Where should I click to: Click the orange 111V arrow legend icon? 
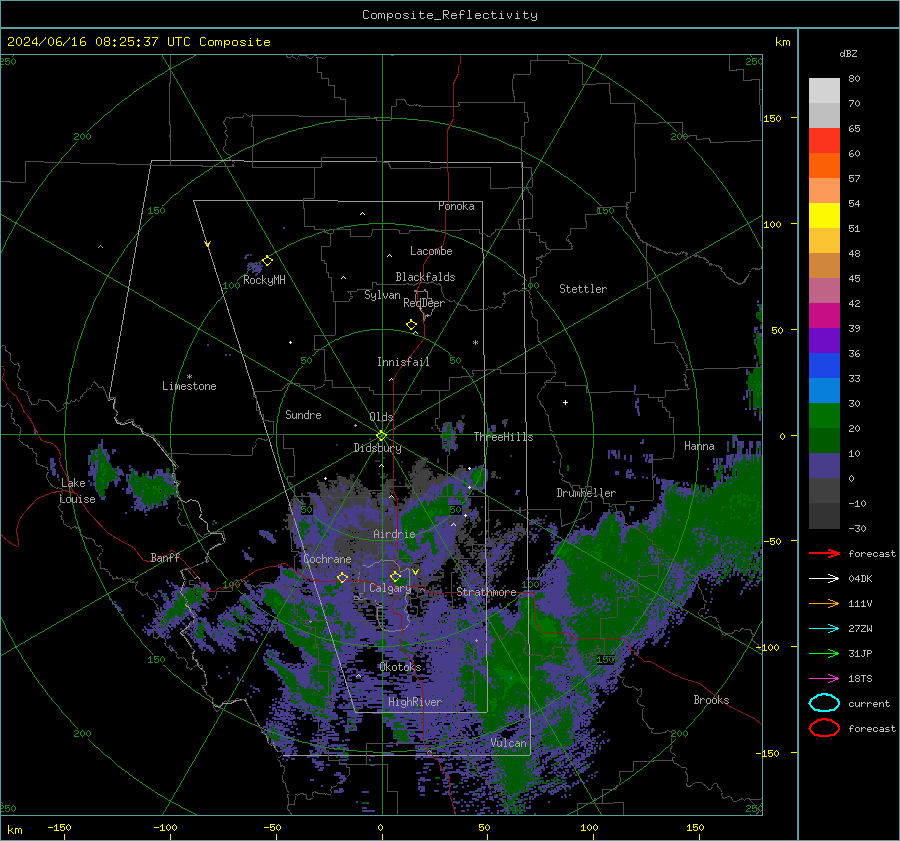click(x=824, y=603)
